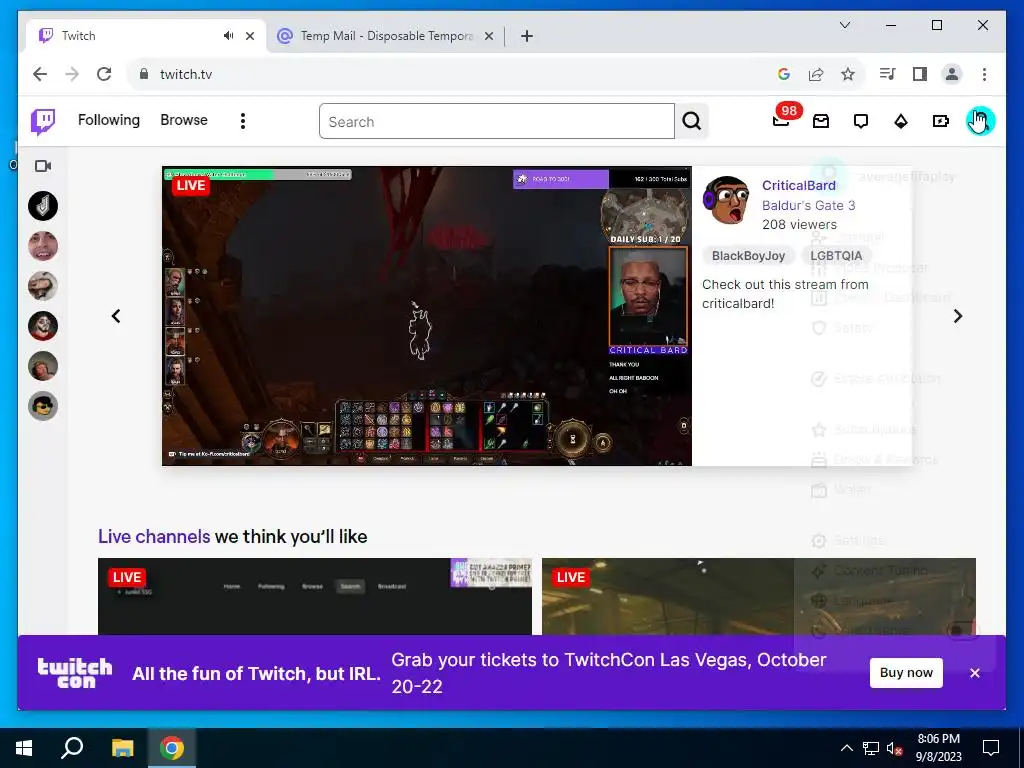Switch to the Temp Mail tab
The width and height of the screenshot is (1024, 768).
[x=385, y=36]
